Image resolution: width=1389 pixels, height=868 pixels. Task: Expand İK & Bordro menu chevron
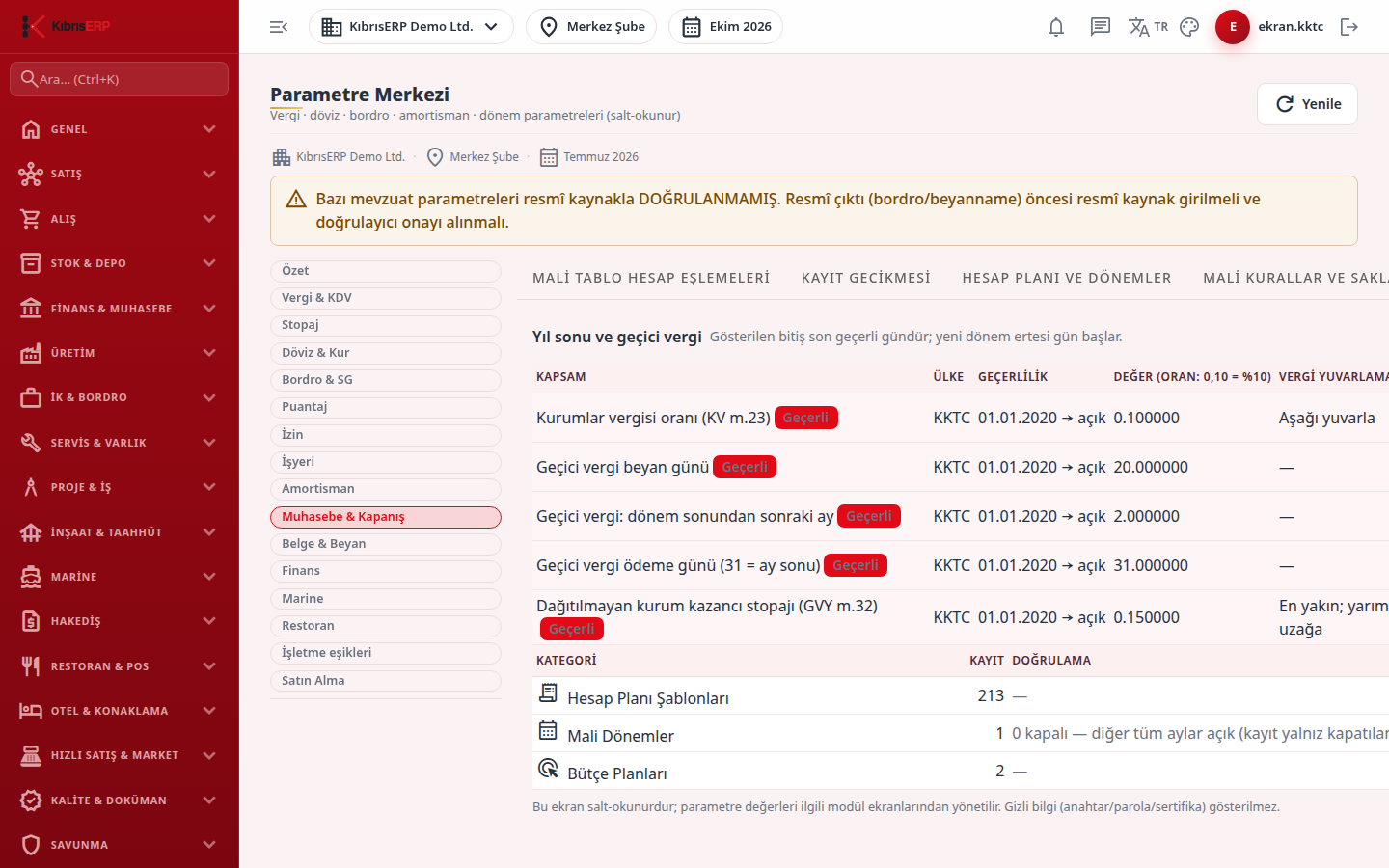click(x=209, y=397)
